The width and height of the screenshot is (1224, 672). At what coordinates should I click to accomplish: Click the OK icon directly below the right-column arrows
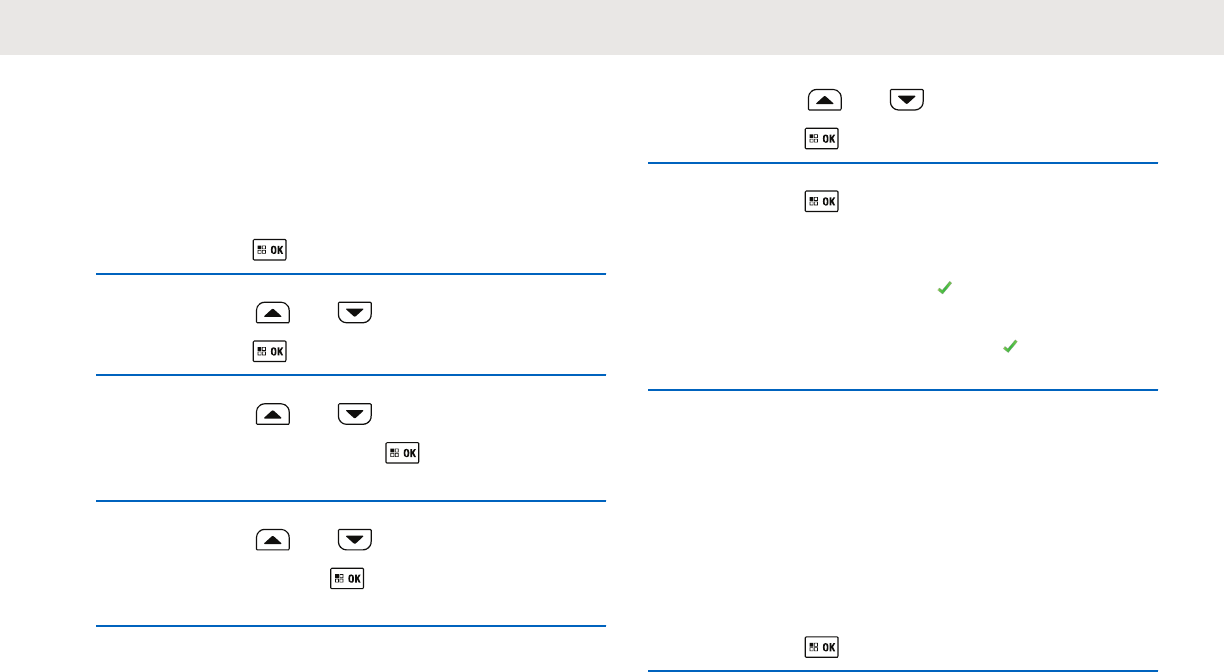click(822, 139)
